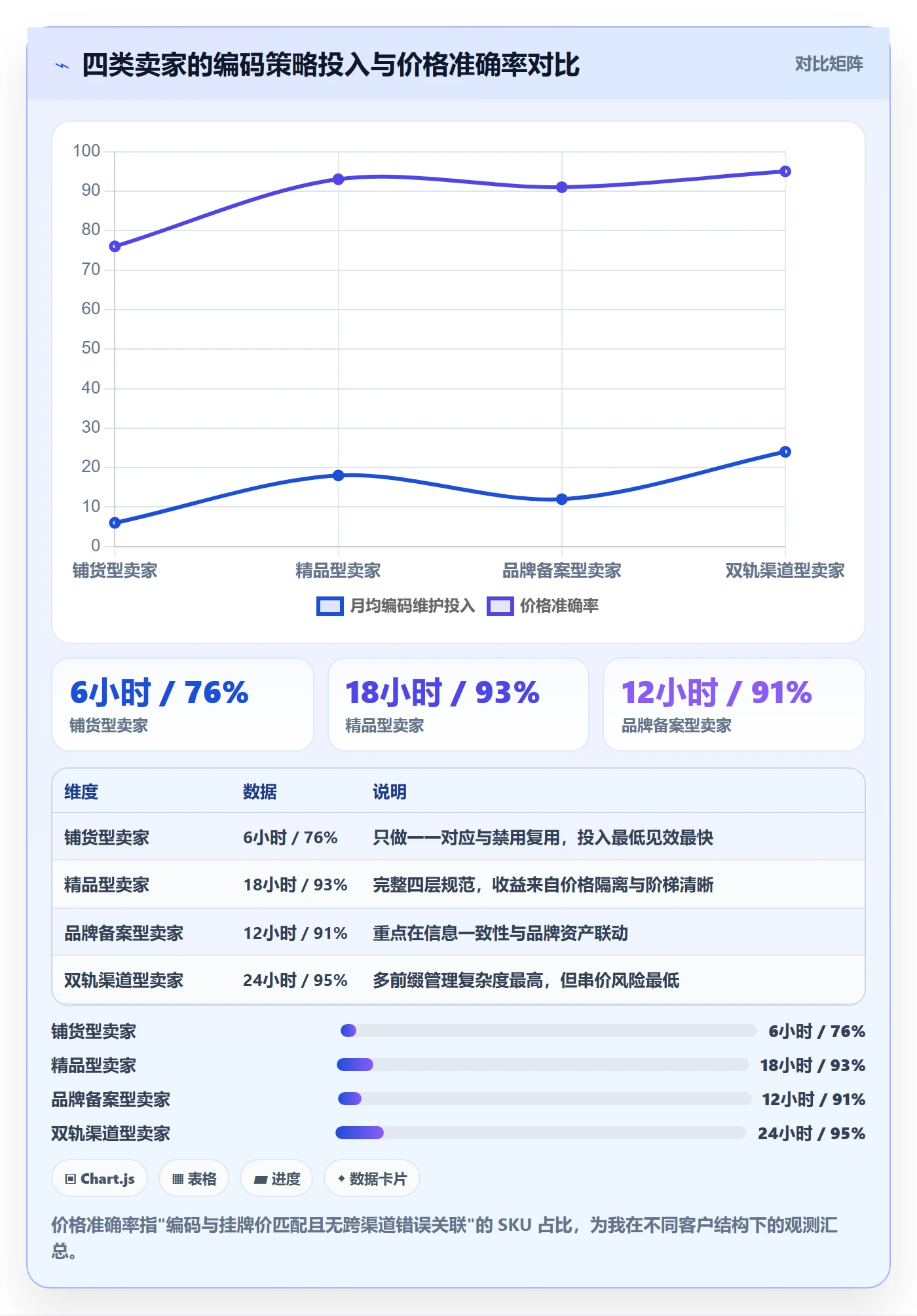Viewport: 917px width, 1316px height.
Task: Click the 月均编码维护投入 point for 铺货型卖家
Action: (x=115, y=523)
